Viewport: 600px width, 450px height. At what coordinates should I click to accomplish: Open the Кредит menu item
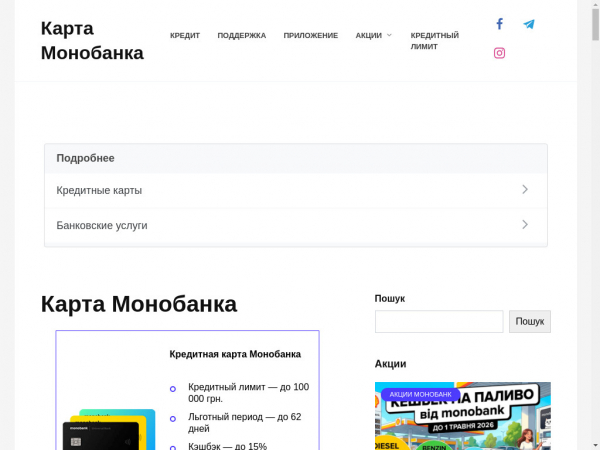pyautogui.click(x=185, y=36)
